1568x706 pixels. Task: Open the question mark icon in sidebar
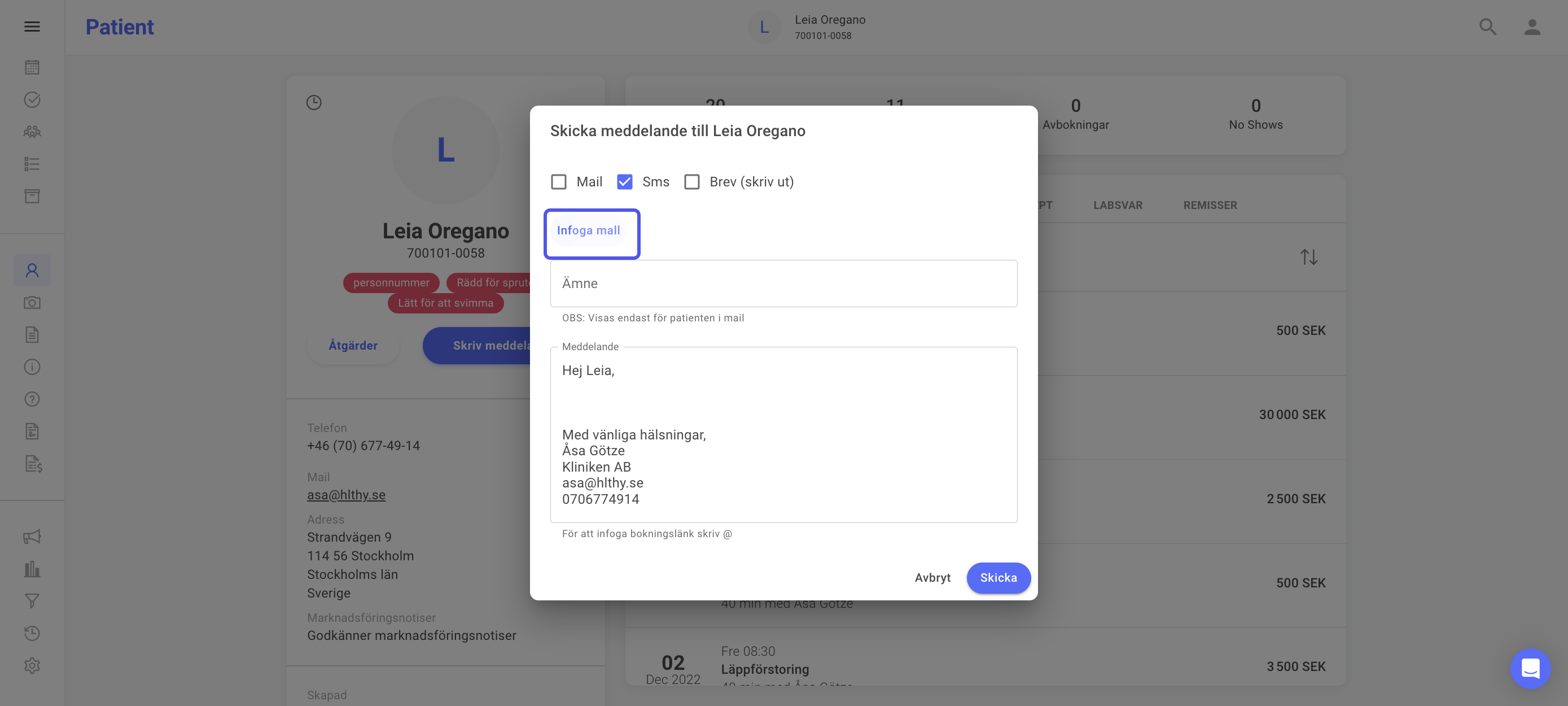[32, 399]
